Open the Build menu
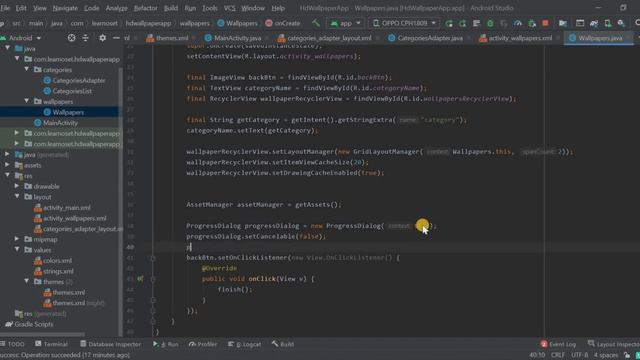This screenshot has width=640, height=360. tap(171, 8)
